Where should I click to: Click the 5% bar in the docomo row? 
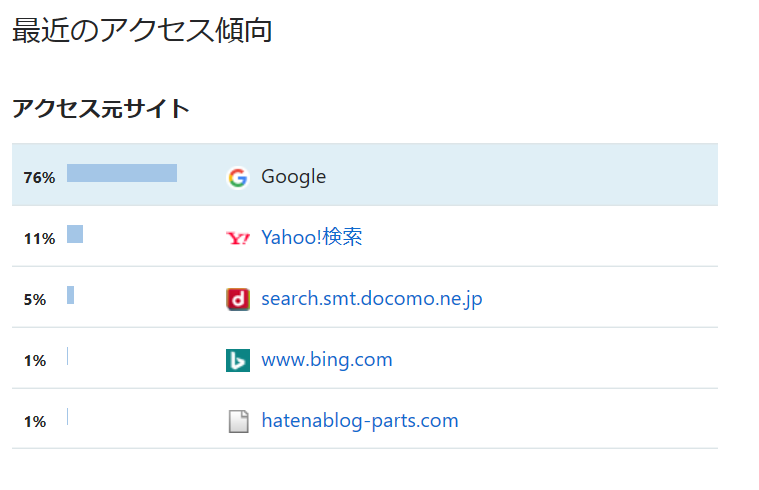click(x=70, y=295)
